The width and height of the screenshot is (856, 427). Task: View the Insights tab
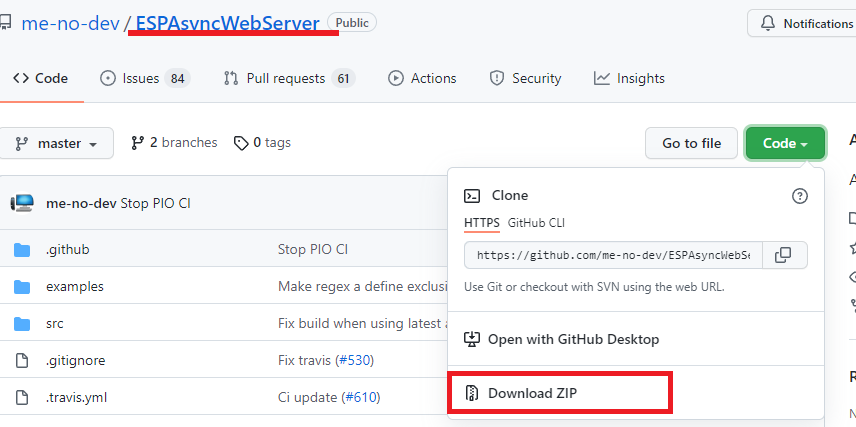coord(629,79)
